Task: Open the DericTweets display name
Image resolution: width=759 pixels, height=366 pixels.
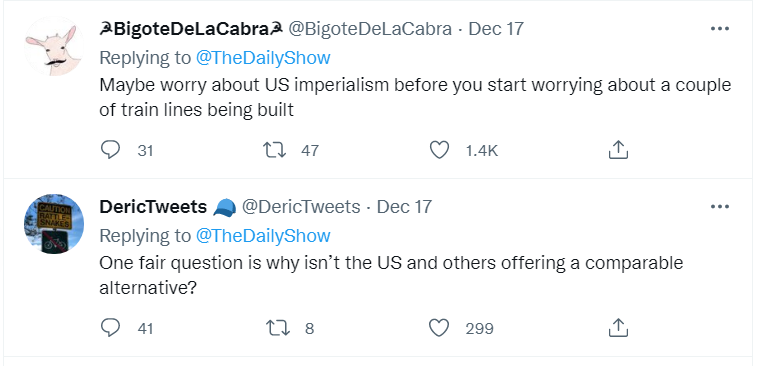Action: pyautogui.click(x=153, y=207)
